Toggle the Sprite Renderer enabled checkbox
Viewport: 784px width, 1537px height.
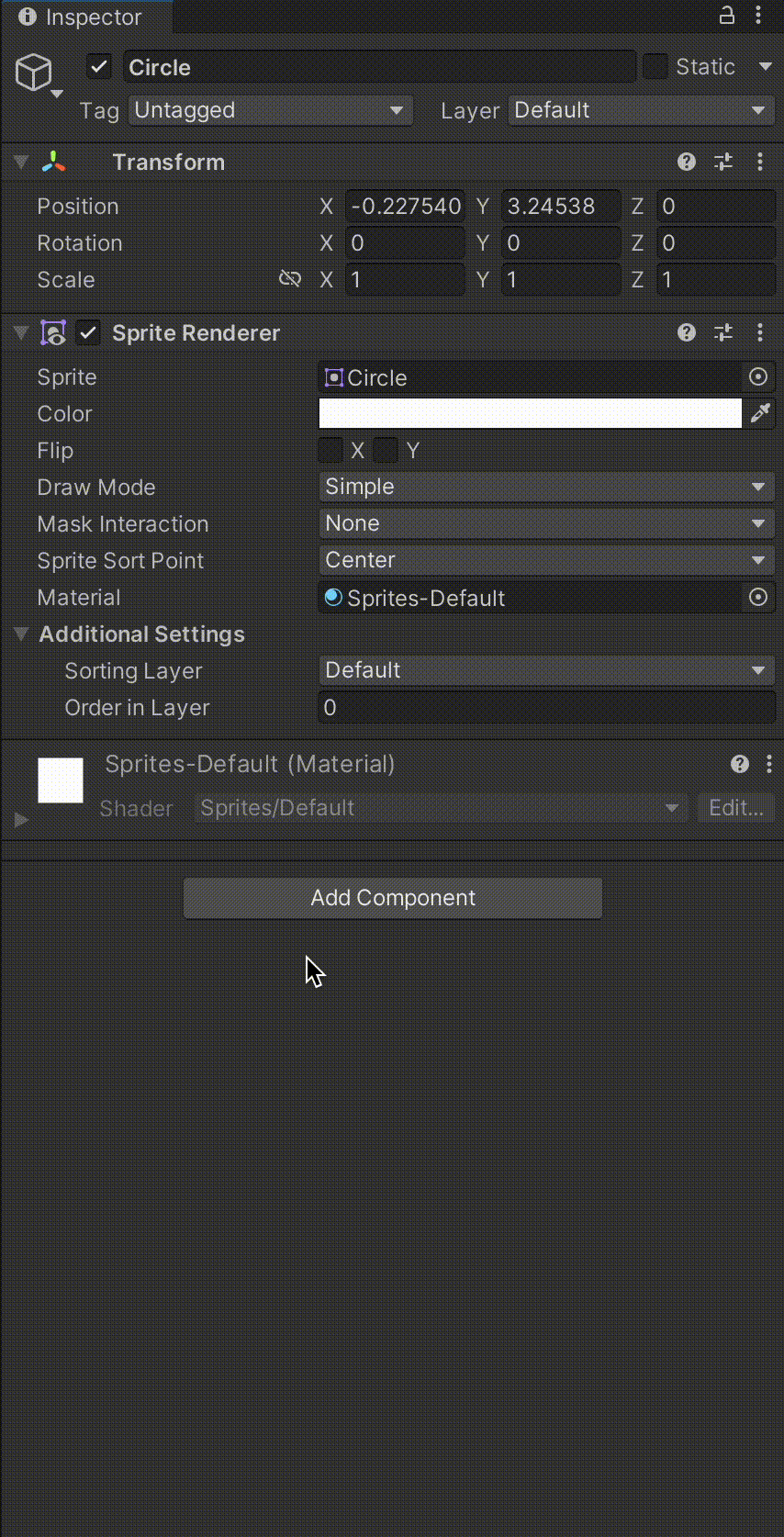(x=88, y=332)
